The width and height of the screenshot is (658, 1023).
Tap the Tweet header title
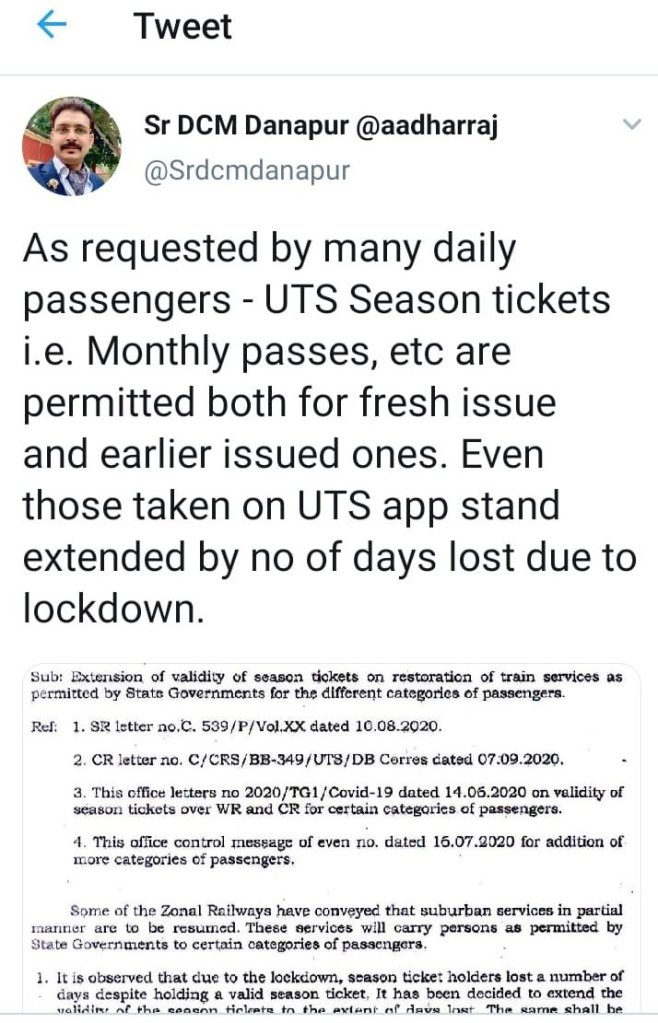183,27
